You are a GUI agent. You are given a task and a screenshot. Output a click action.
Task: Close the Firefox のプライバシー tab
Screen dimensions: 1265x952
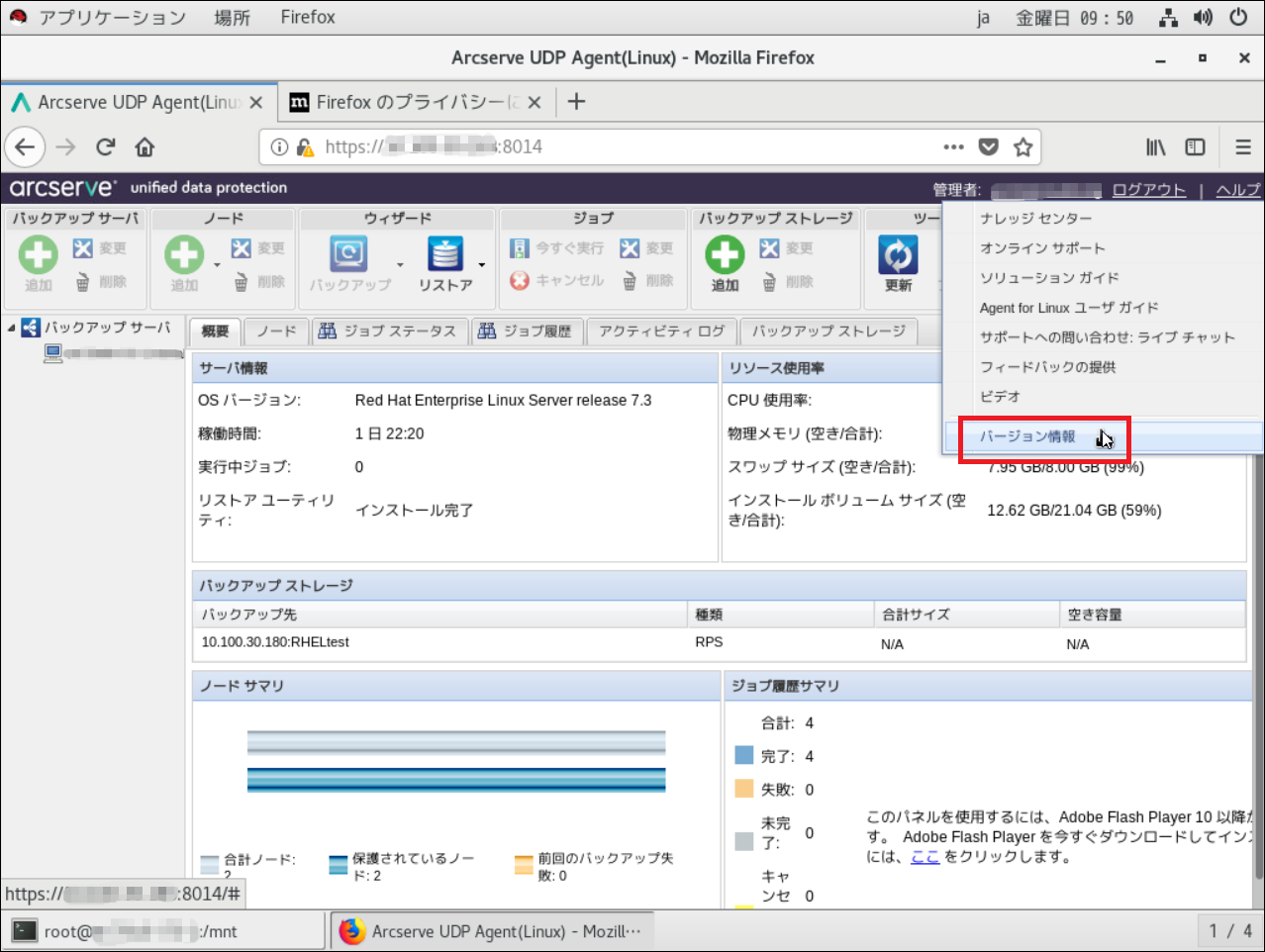(x=535, y=102)
